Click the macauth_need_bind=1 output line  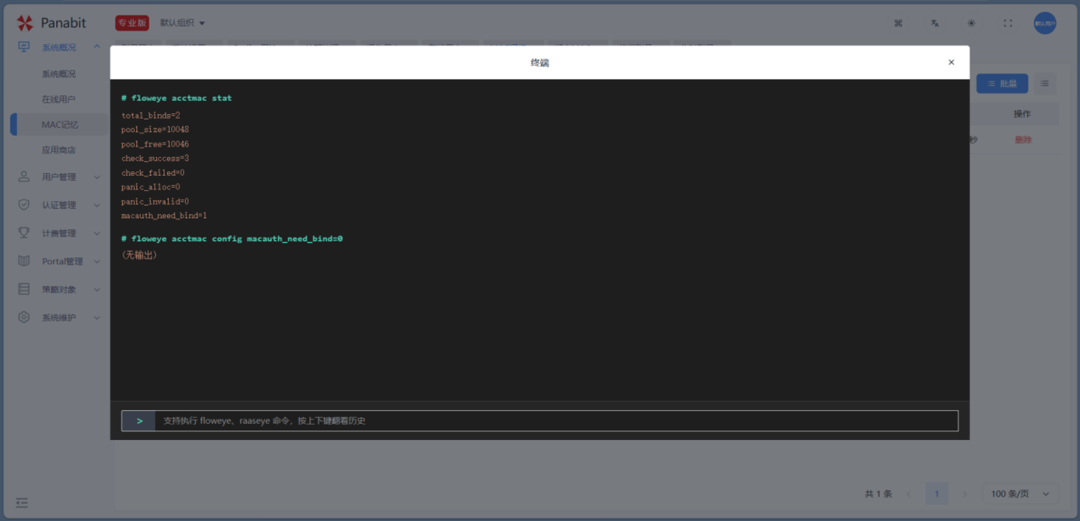(164, 216)
